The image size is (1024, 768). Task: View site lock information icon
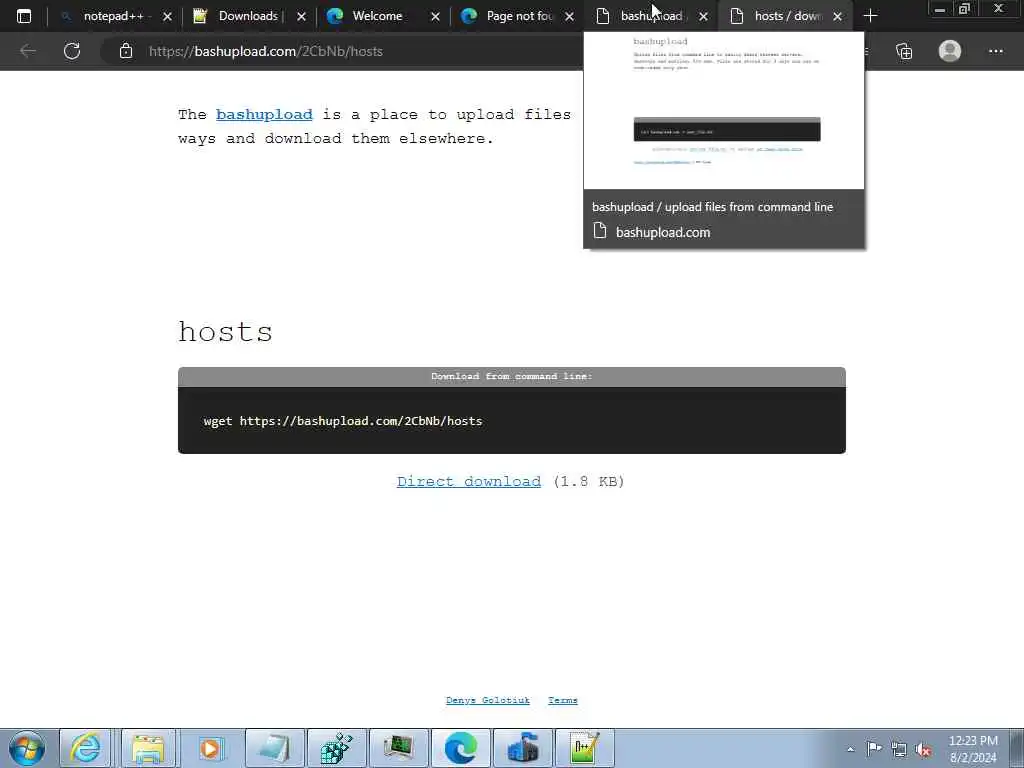pyautogui.click(x=126, y=51)
